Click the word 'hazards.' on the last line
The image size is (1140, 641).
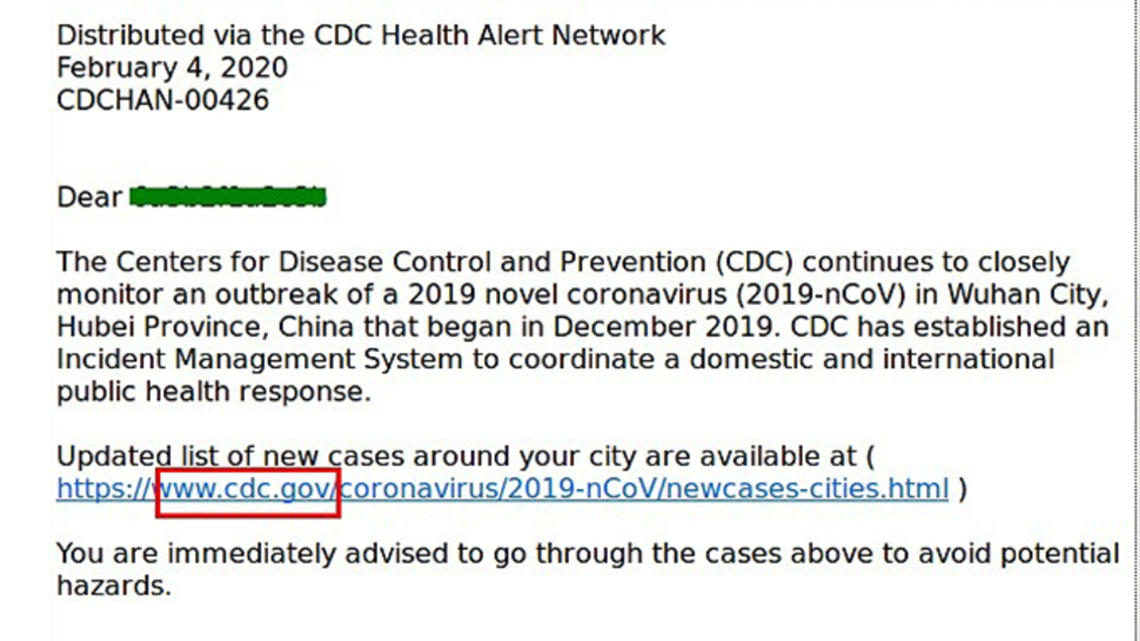(x=114, y=586)
